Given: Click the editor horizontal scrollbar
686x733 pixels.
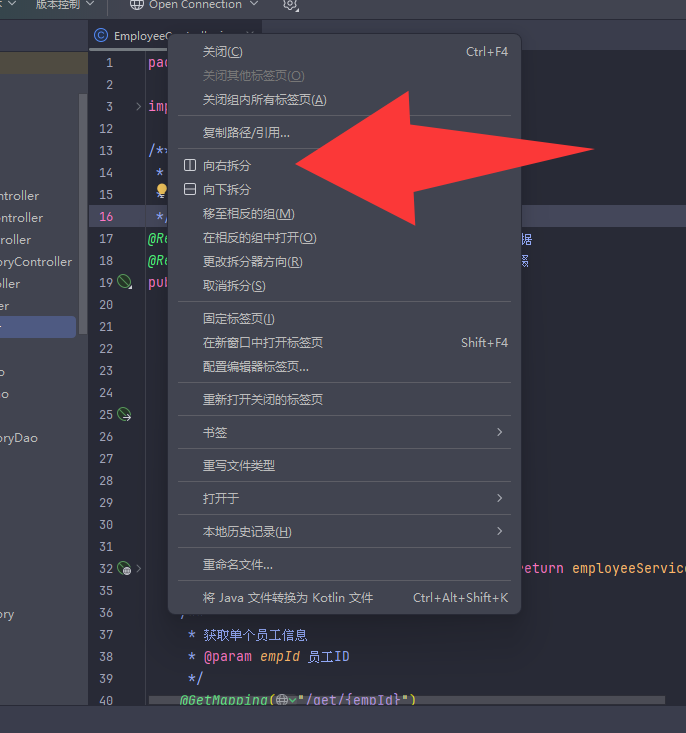Looking at the screenshot, I should click(407, 700).
